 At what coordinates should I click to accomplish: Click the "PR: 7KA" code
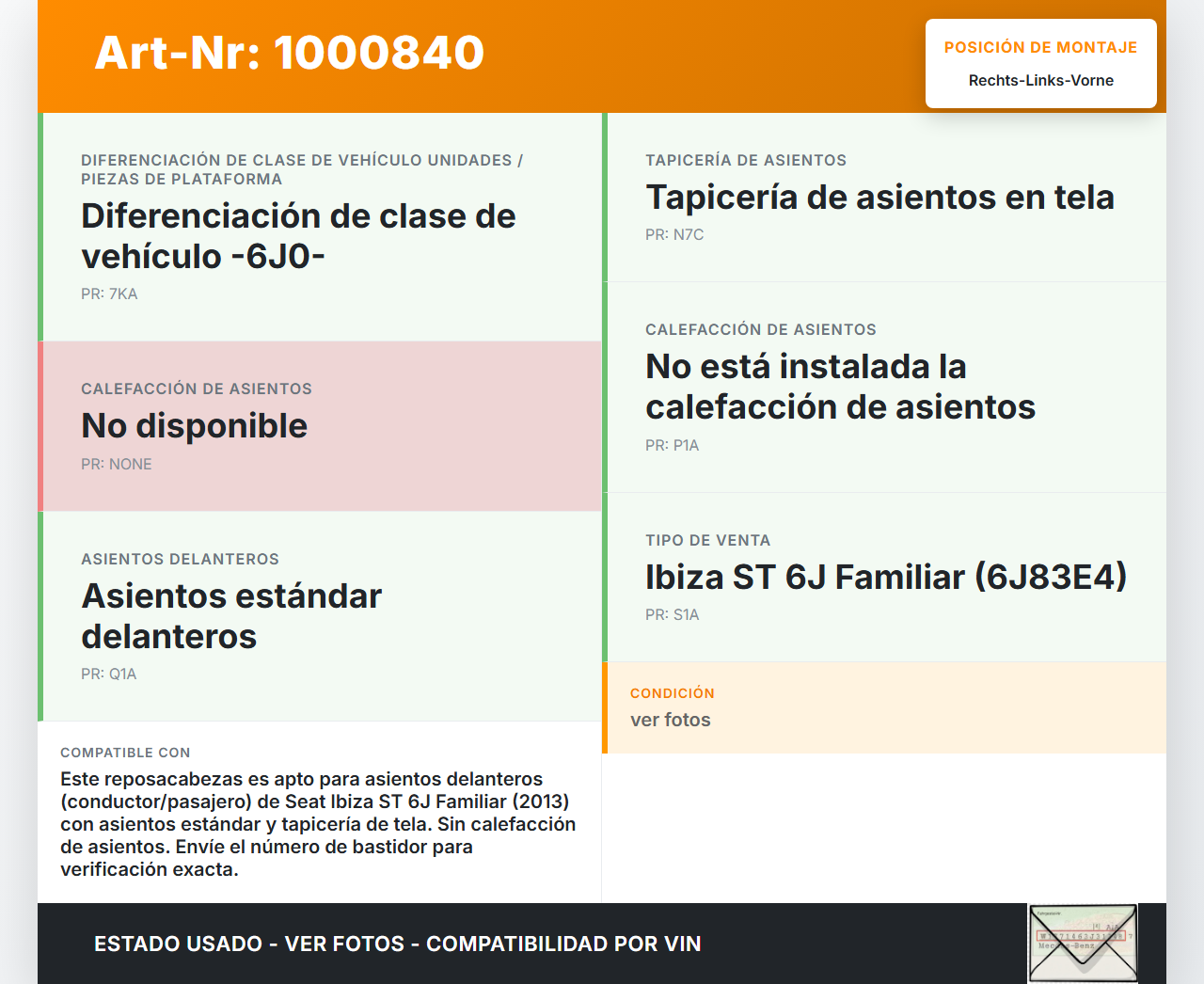(x=109, y=294)
